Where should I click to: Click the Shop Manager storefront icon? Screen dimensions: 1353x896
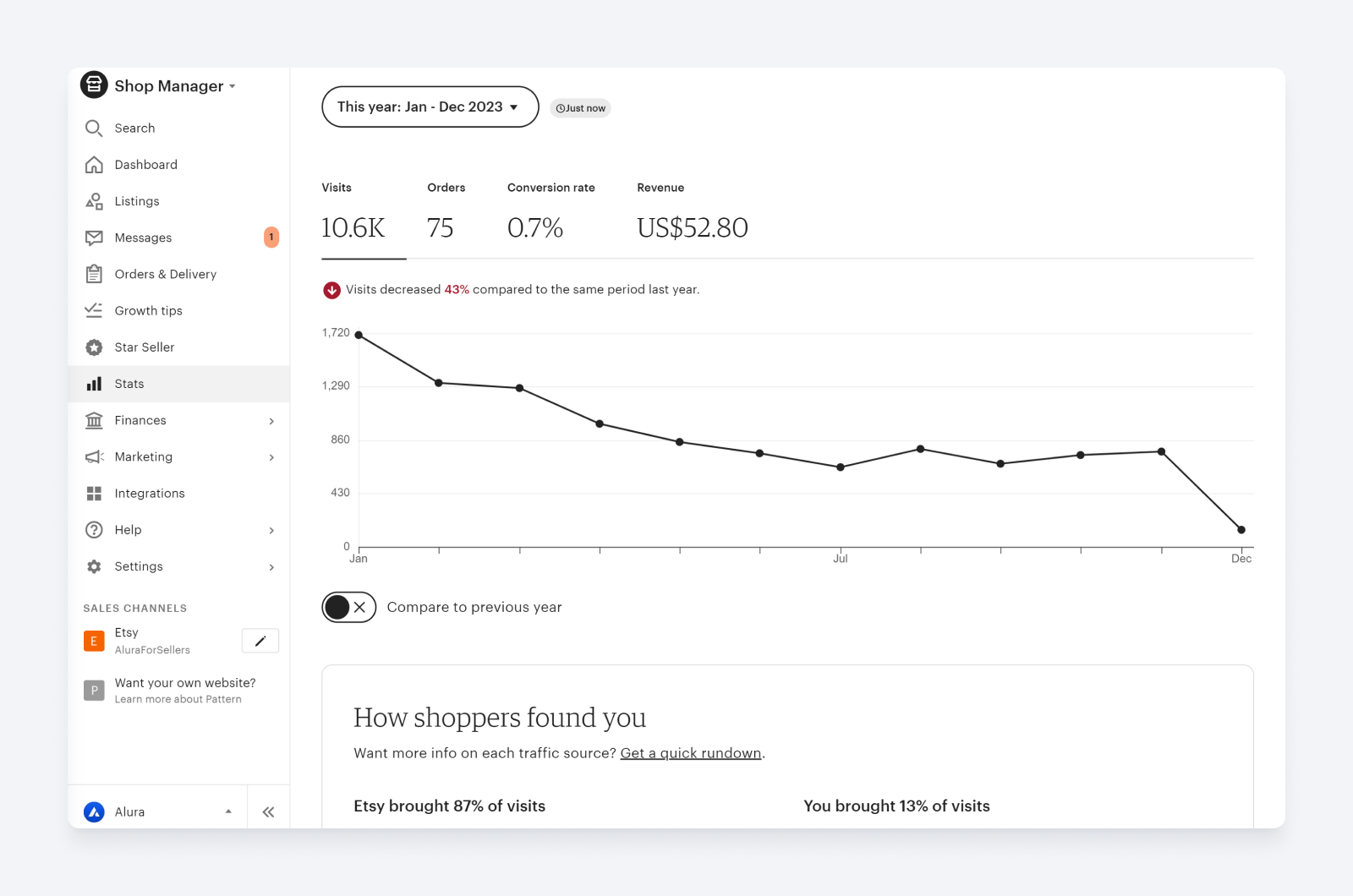pyautogui.click(x=94, y=85)
